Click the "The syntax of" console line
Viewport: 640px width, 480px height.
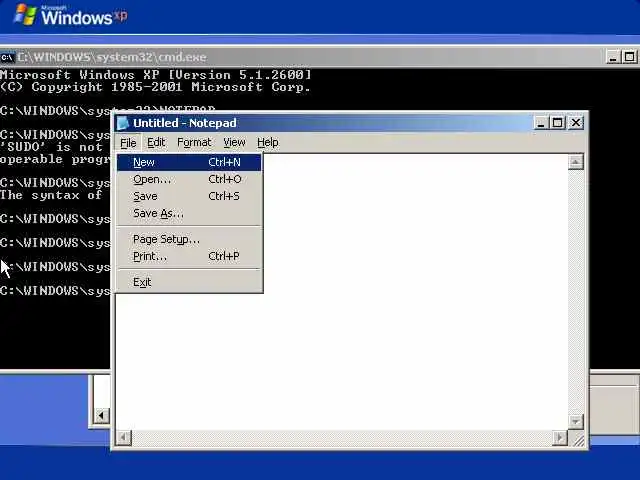tap(51, 195)
